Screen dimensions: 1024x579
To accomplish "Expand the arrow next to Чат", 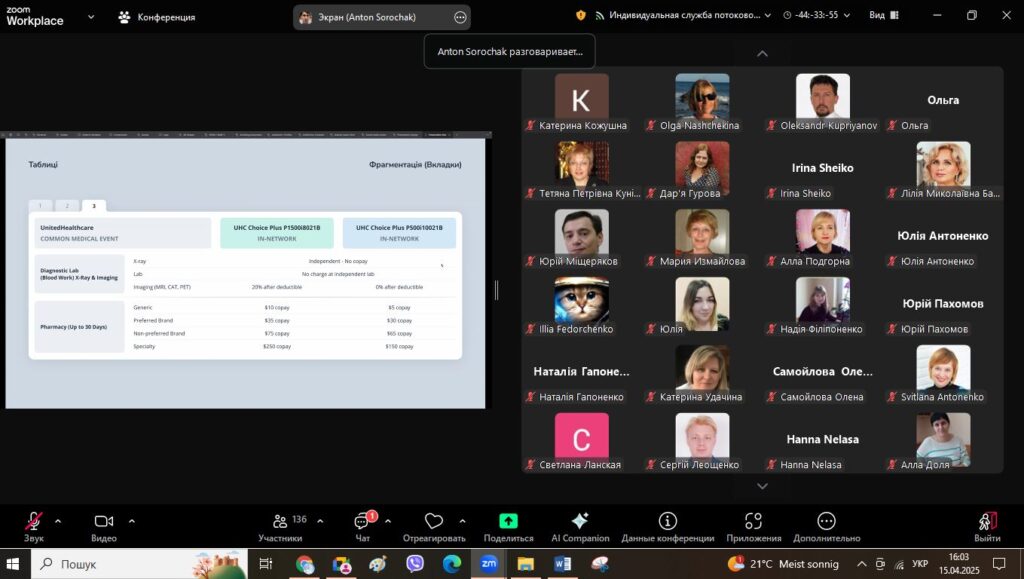I will point(388,521).
